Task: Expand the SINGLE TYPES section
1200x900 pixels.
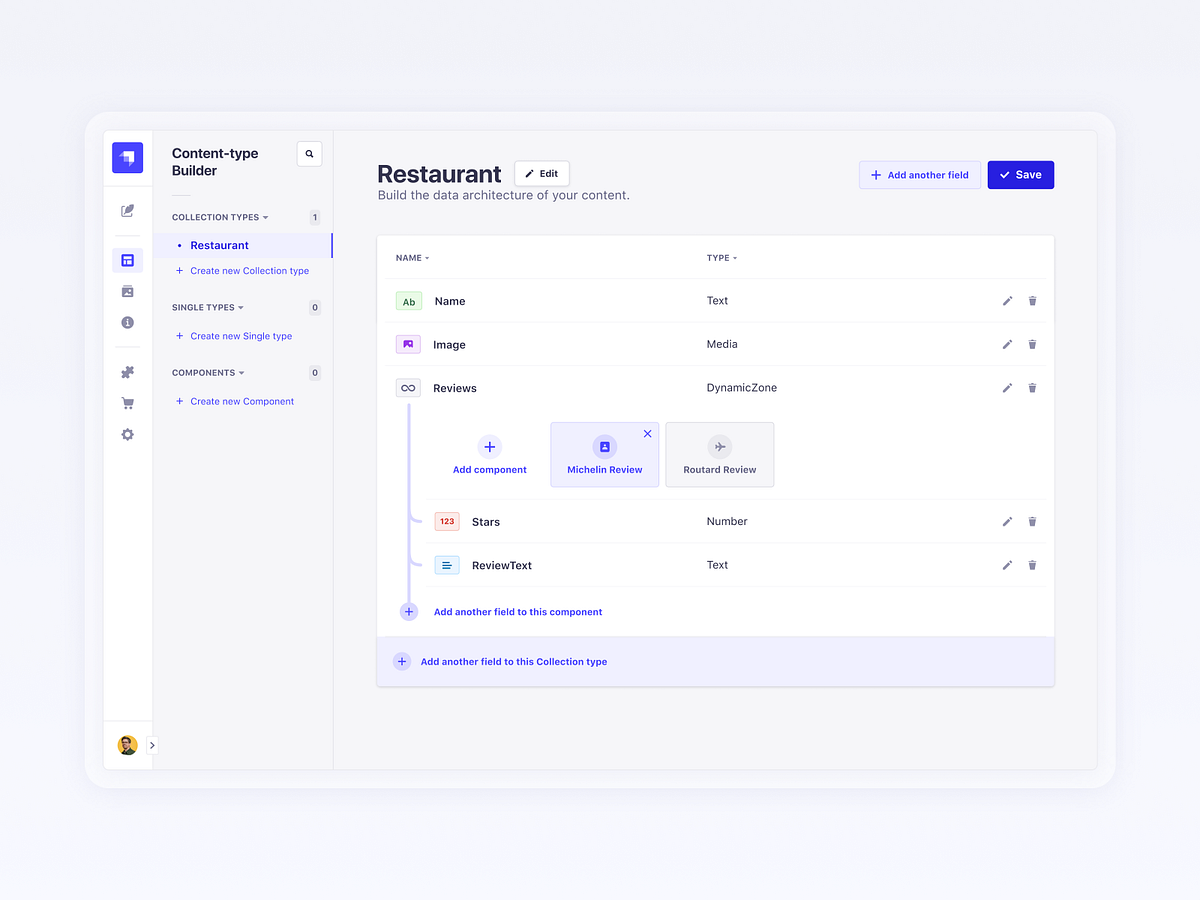Action: [x=240, y=307]
